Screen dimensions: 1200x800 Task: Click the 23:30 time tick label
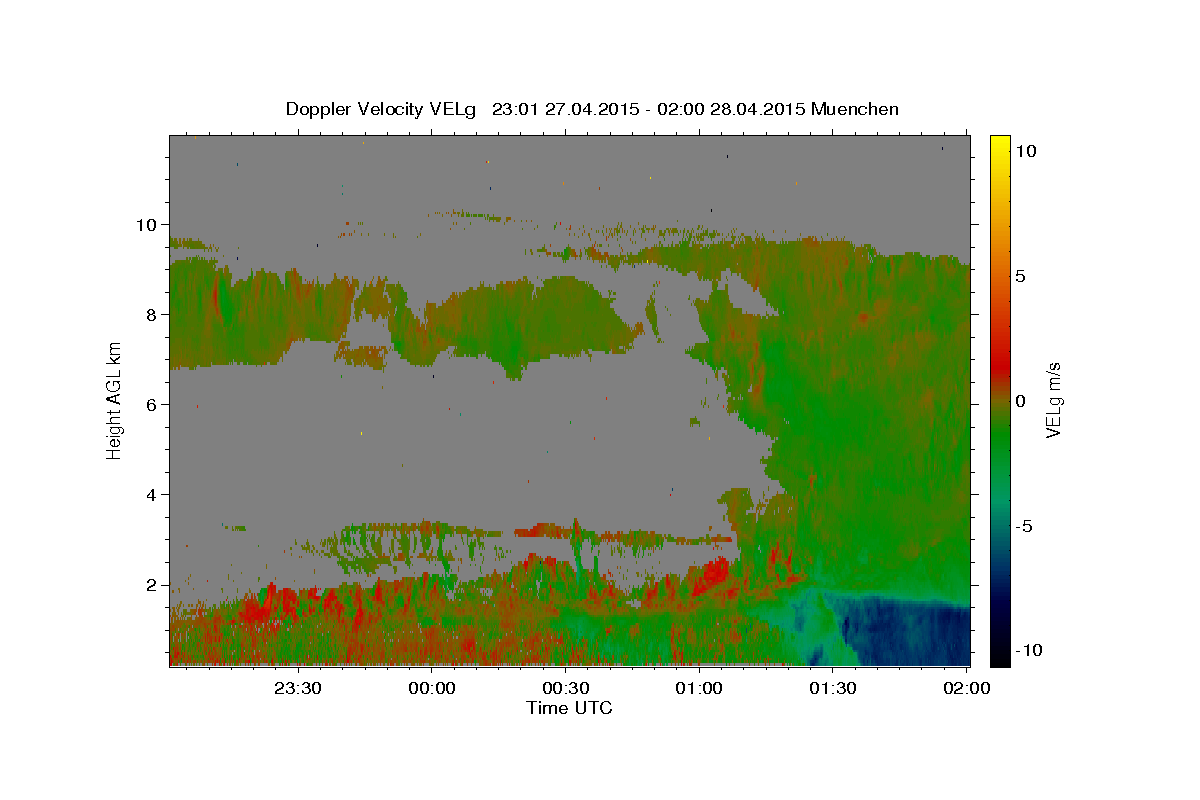tap(298, 688)
